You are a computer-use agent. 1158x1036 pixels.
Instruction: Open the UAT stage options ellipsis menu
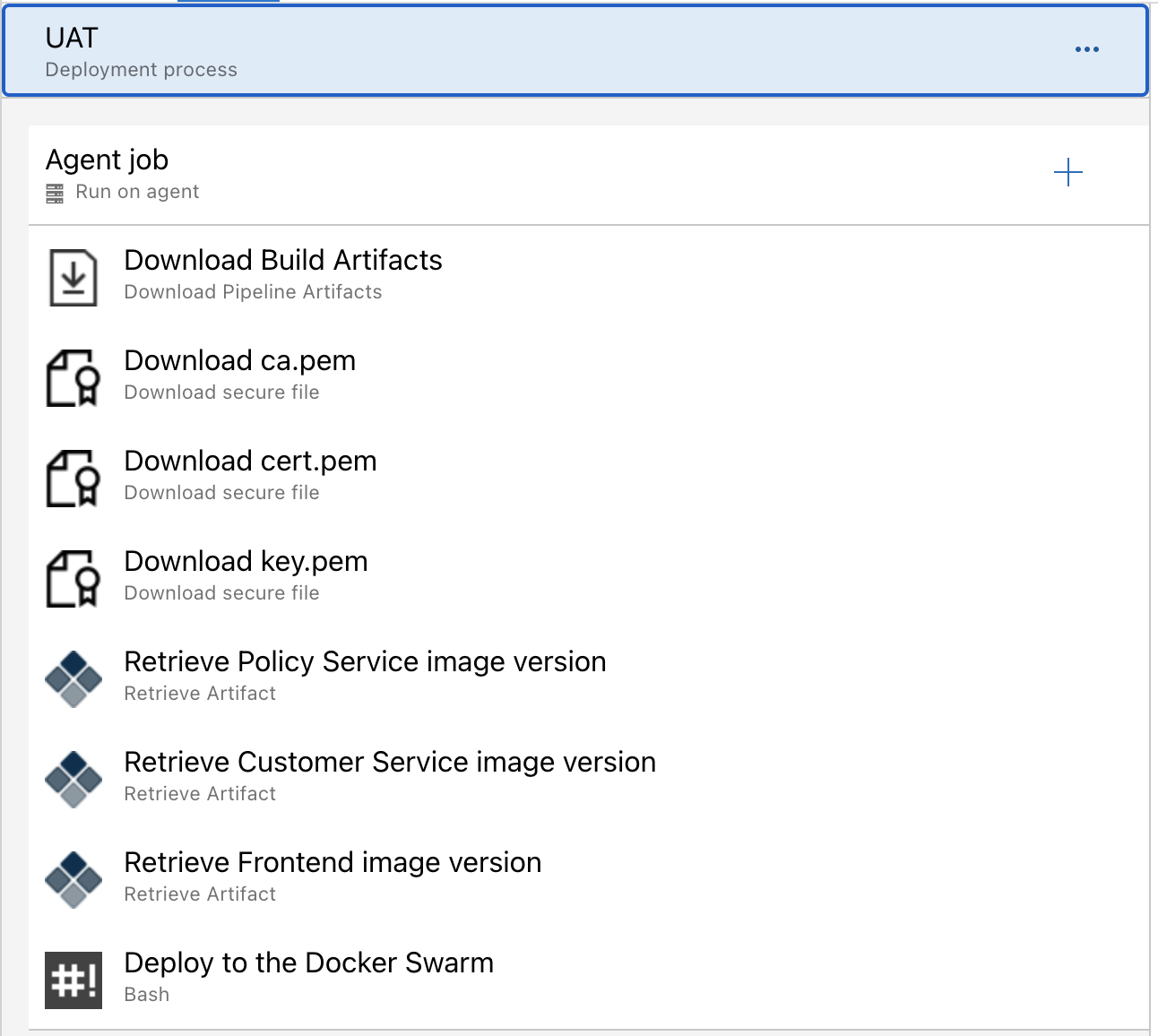(1086, 49)
